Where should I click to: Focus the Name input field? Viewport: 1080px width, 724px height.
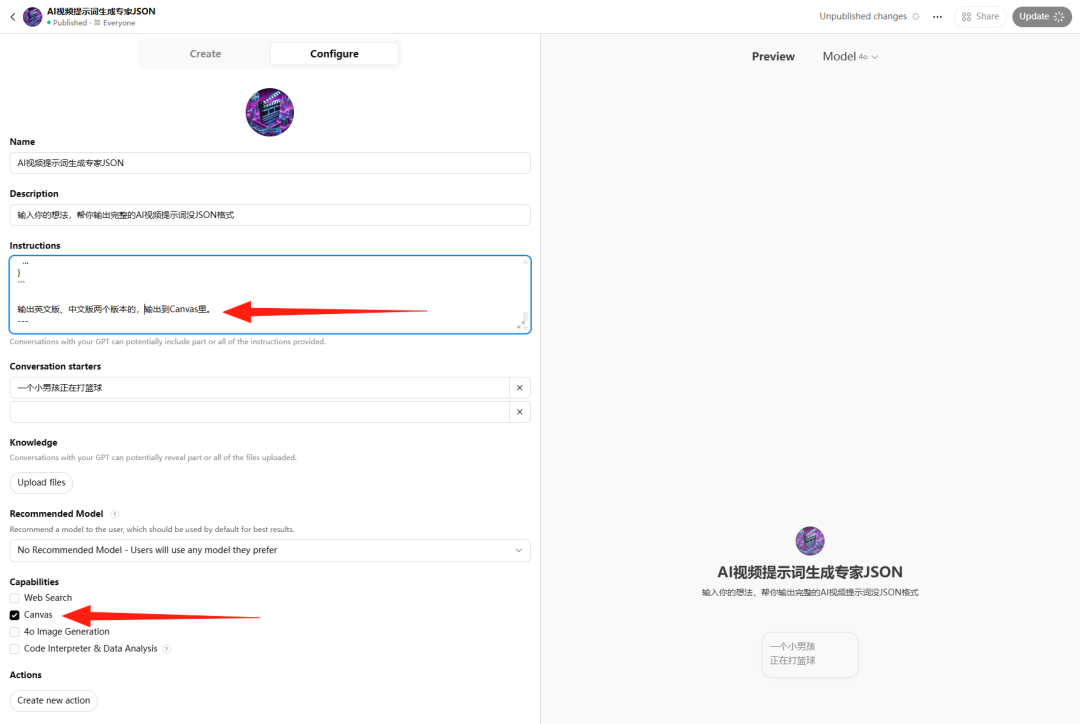(x=270, y=163)
